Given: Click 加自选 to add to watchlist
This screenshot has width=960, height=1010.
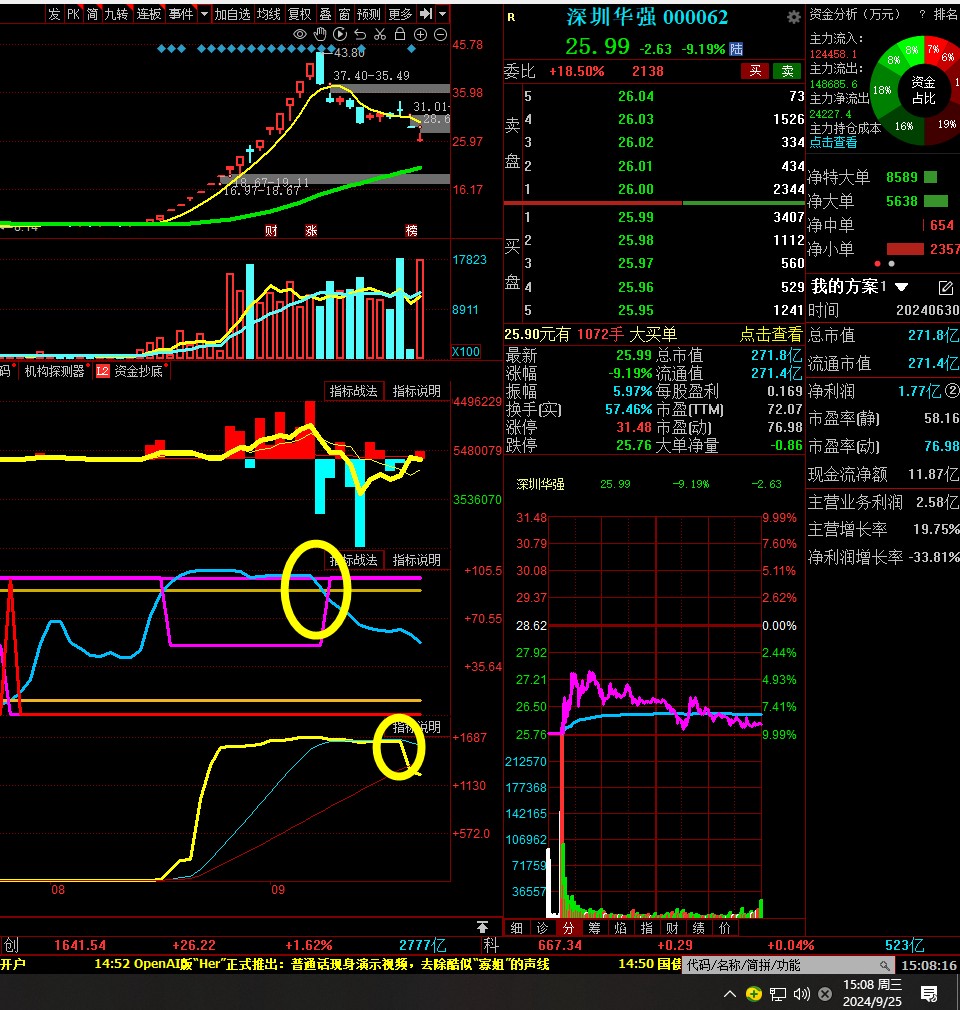Looking at the screenshot, I should (x=232, y=14).
